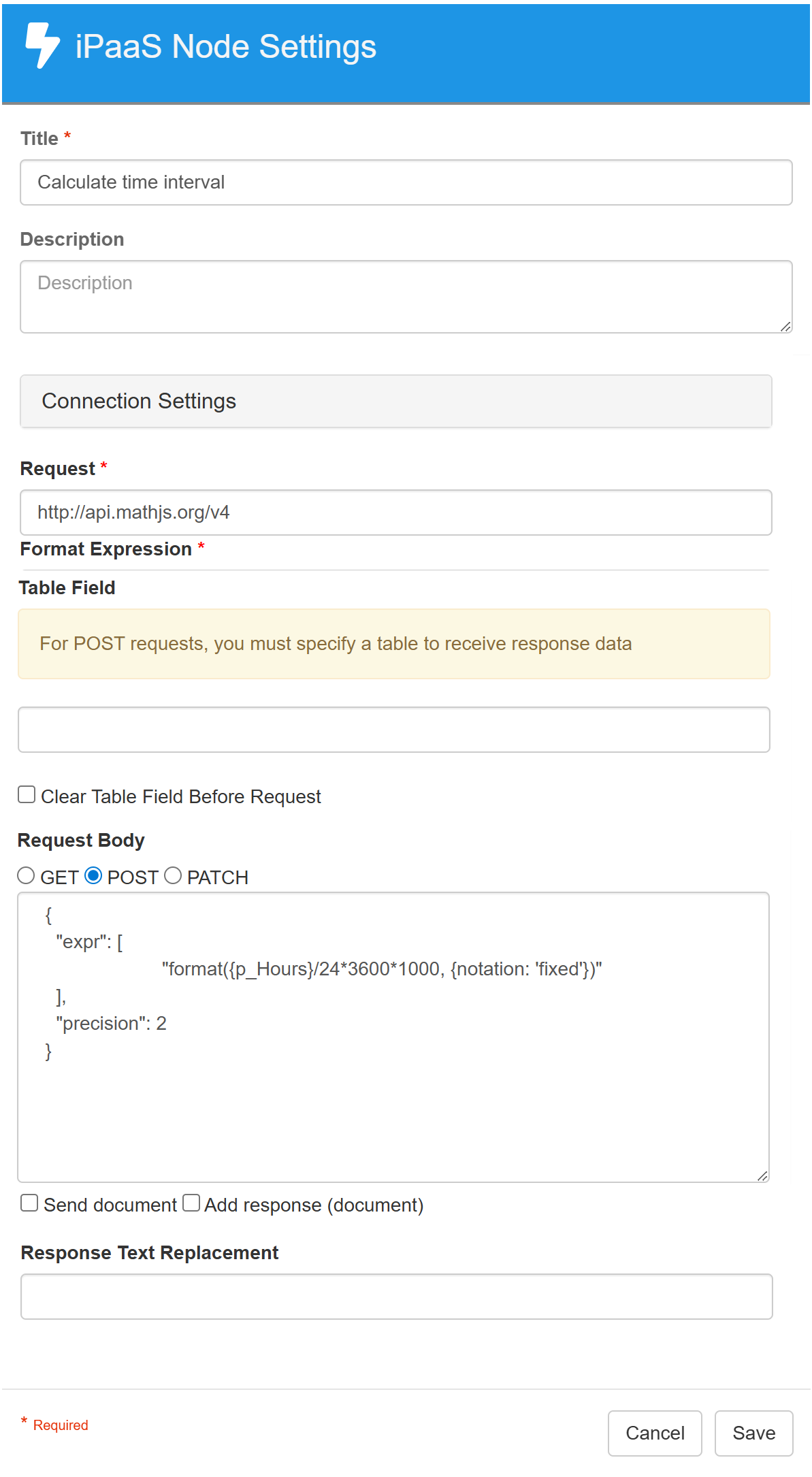Save the iPaaS node settings
The width and height of the screenshot is (812, 1477).
753,1433
